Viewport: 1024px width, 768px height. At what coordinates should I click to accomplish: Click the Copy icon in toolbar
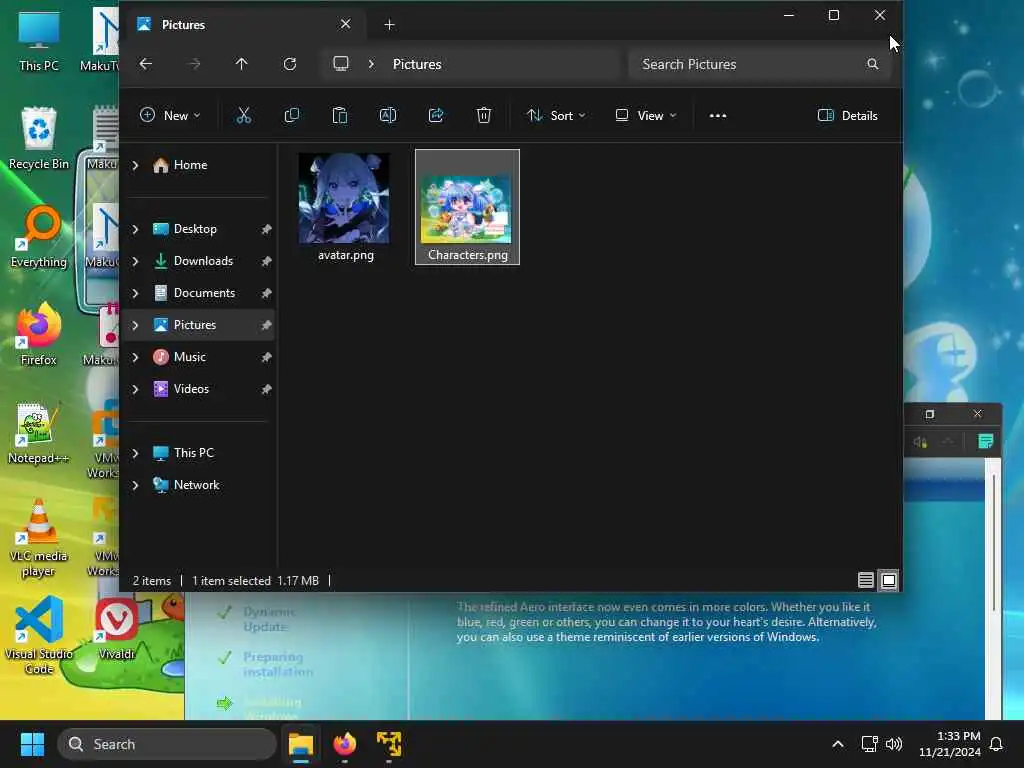click(292, 116)
